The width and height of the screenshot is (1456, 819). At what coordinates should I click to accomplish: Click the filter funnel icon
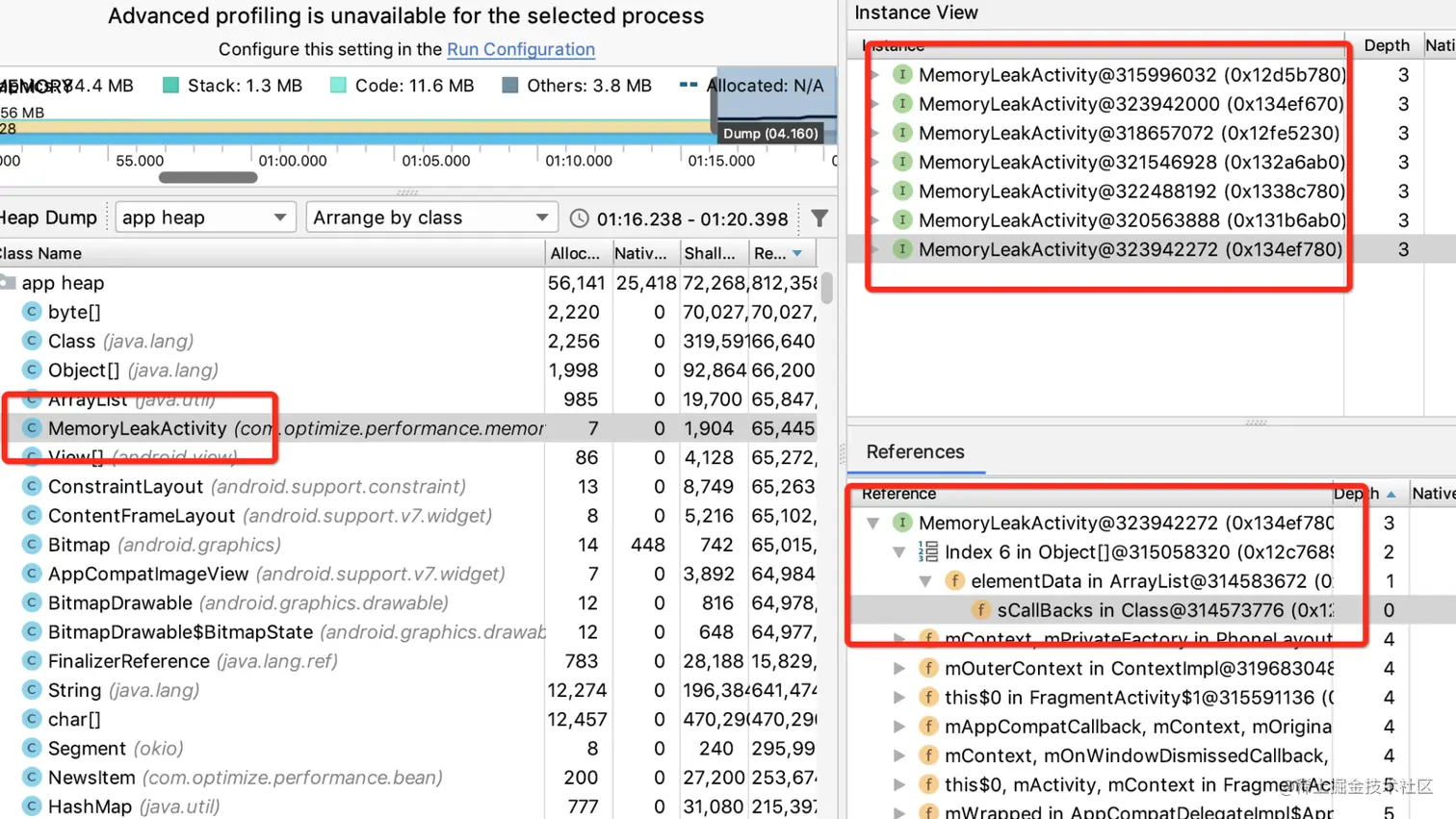pyautogui.click(x=819, y=218)
